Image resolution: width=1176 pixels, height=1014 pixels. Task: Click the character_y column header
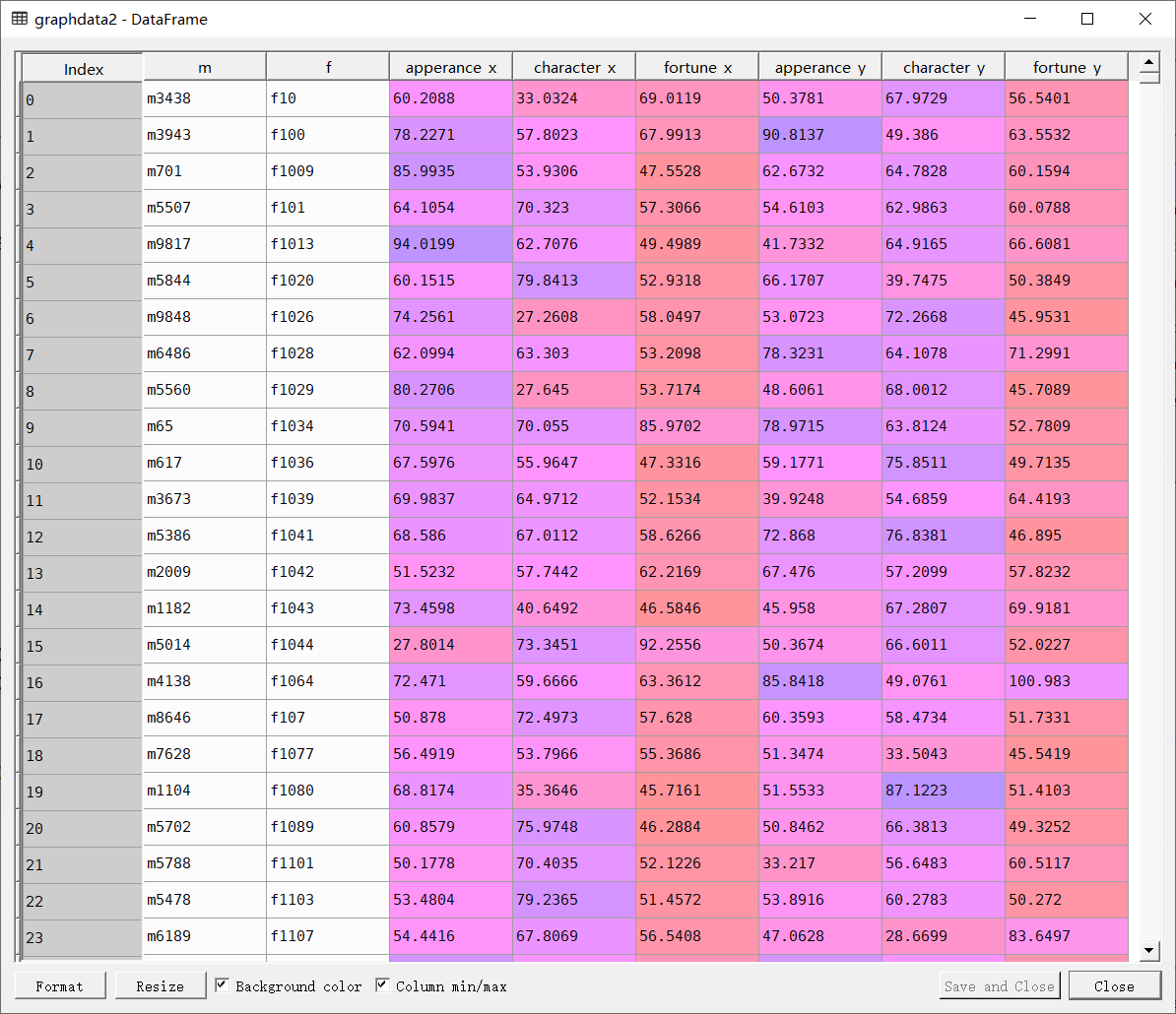click(943, 67)
